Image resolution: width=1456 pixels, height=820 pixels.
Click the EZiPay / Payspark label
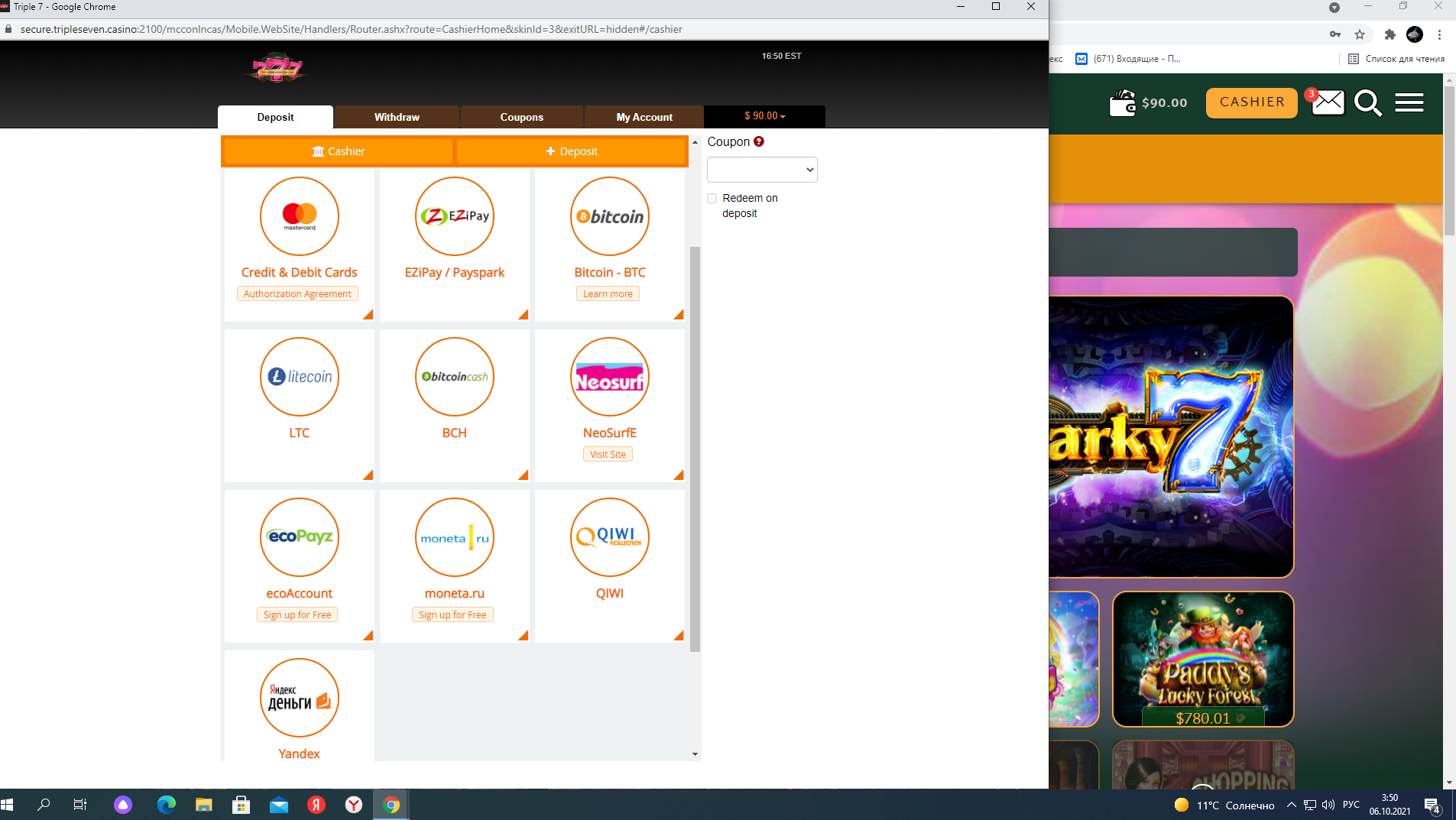[455, 272]
